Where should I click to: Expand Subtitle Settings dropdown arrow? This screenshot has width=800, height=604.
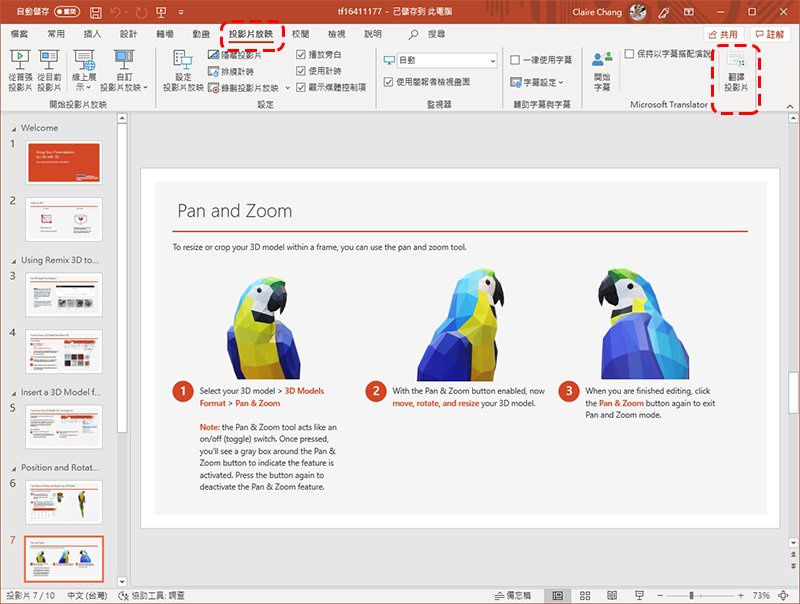pyautogui.click(x=561, y=82)
